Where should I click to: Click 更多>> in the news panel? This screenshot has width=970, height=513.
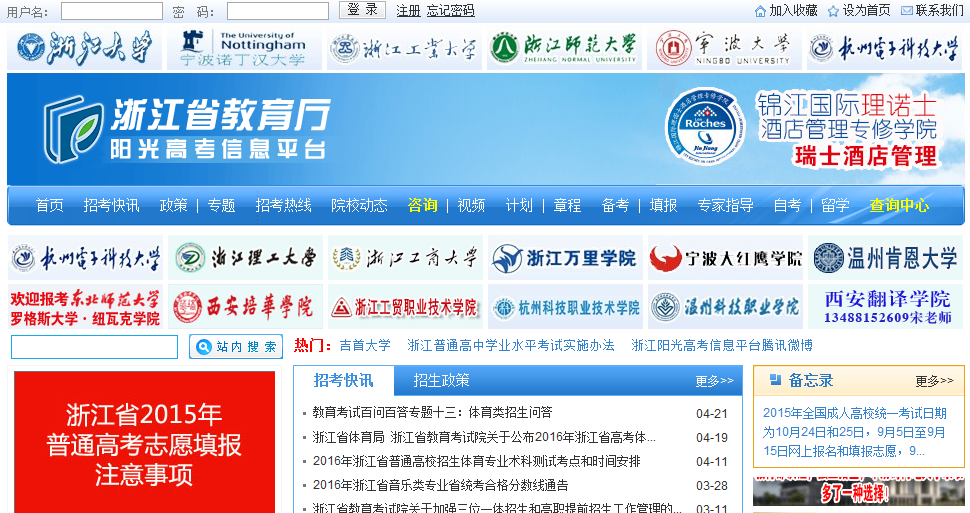click(x=714, y=381)
